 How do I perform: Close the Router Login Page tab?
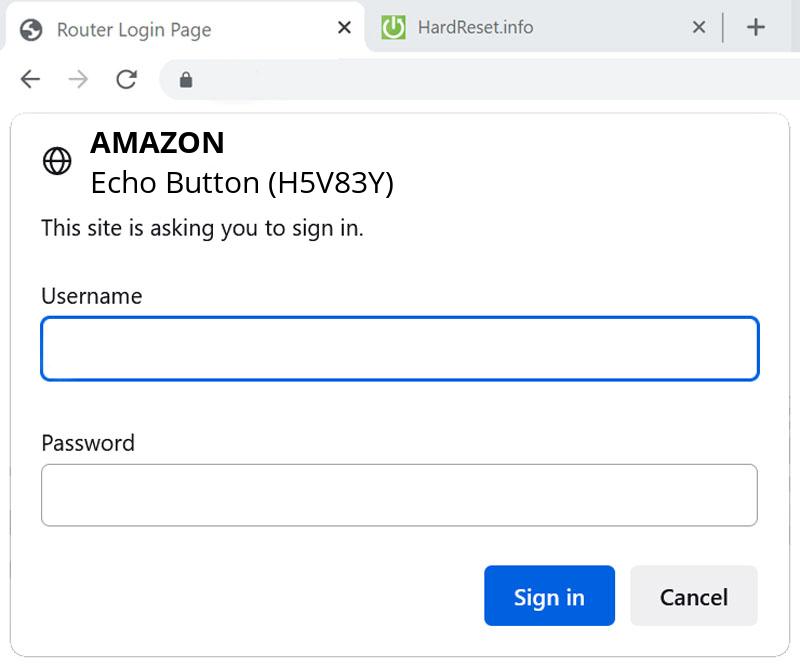[x=343, y=28]
